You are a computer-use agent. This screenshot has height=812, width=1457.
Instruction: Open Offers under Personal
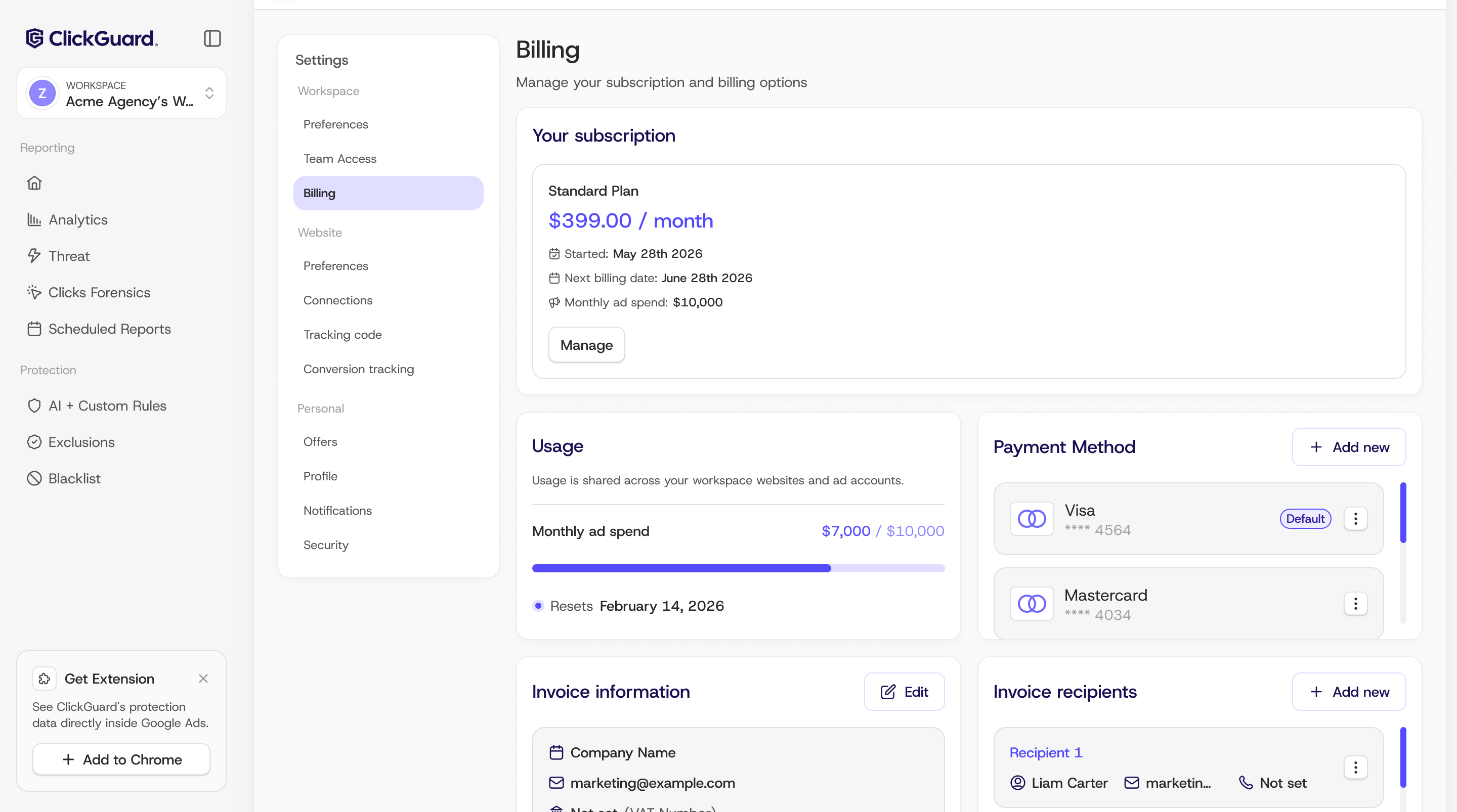pos(389,441)
